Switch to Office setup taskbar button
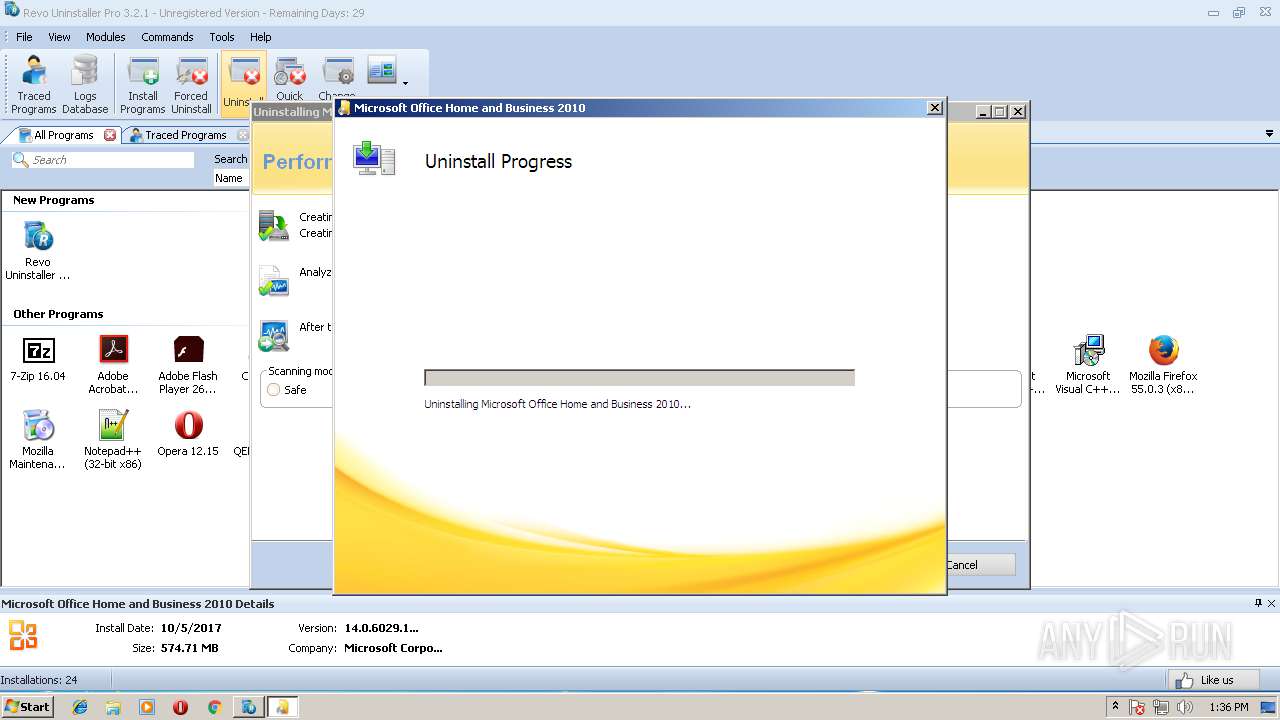 tap(282, 707)
